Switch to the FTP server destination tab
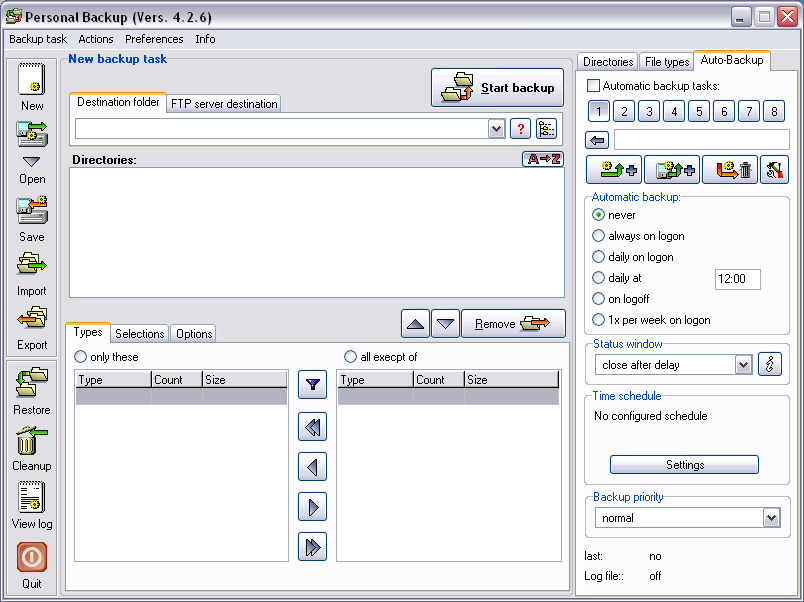 click(224, 104)
